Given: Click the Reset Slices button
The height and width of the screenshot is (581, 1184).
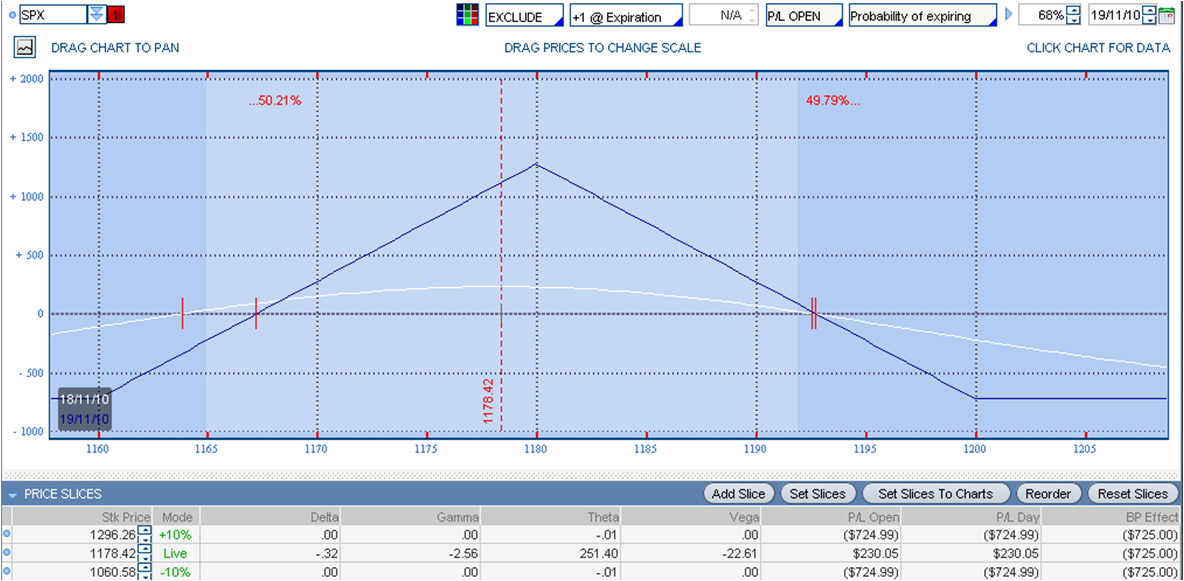Looking at the screenshot, I should point(1133,494).
